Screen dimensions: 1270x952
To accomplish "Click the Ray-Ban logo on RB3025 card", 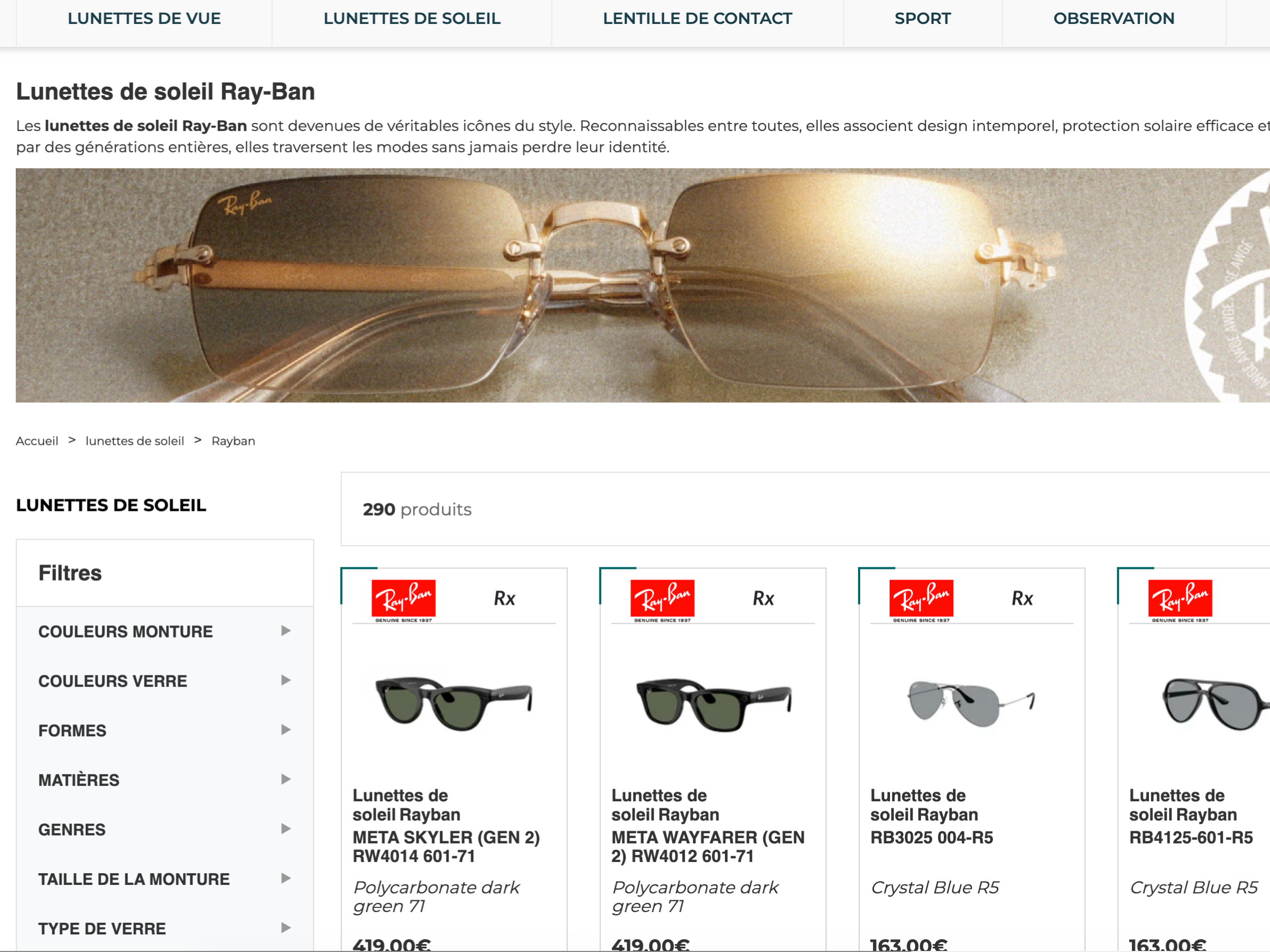I will pyautogui.click(x=921, y=601).
